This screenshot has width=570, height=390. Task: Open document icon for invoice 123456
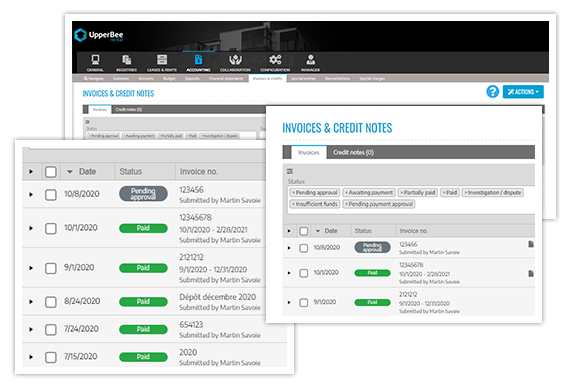(531, 244)
